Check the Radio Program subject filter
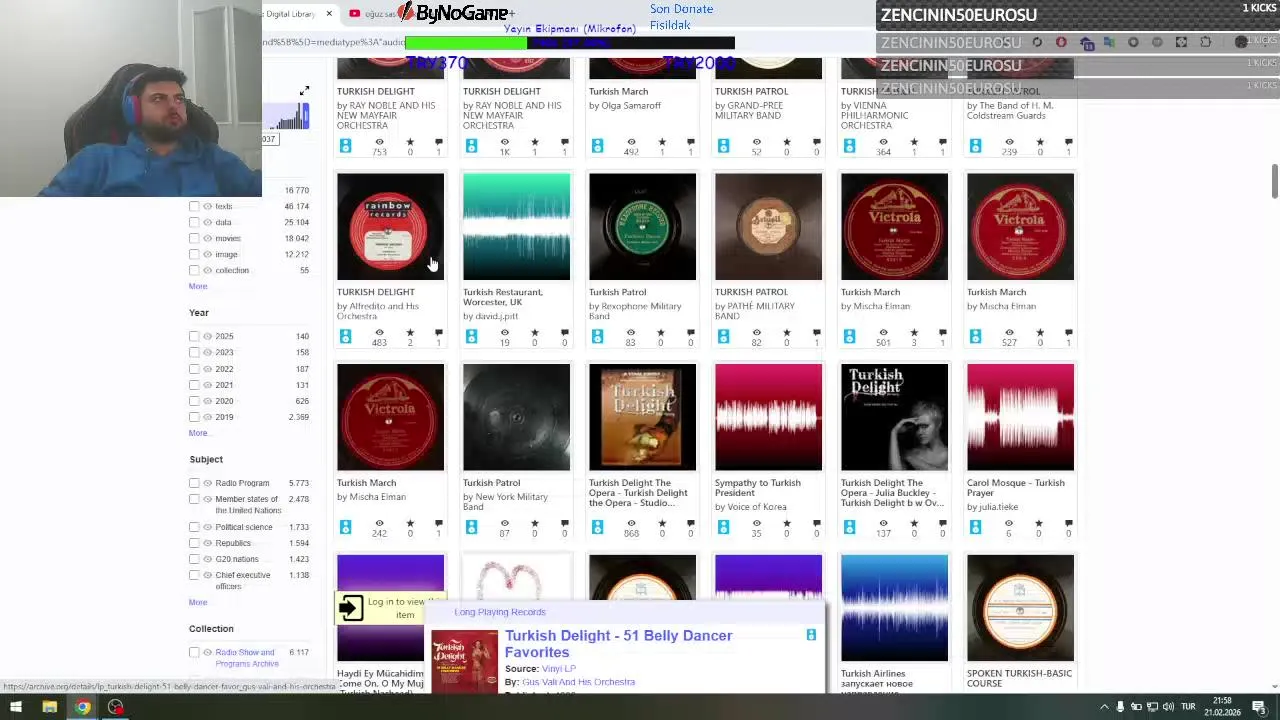The height and width of the screenshot is (720, 1280). tap(194, 483)
